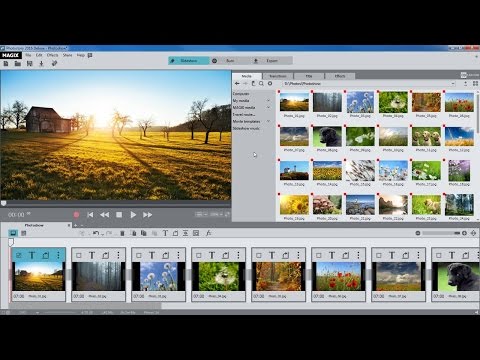
Task: Check the blue-sky dandelions slide checkbox
Action: click(x=139, y=256)
